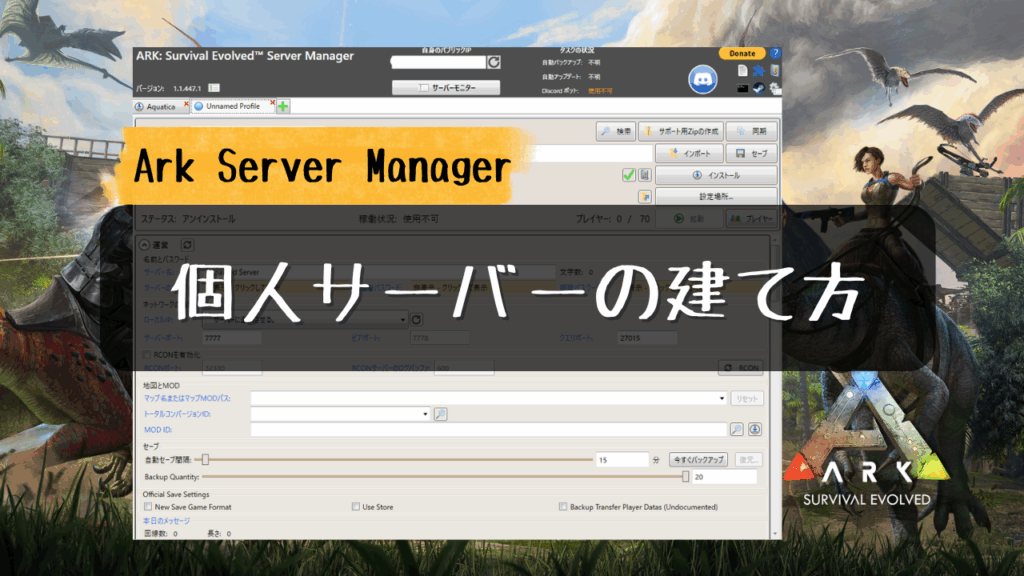Open settings via the gear icon top right
The width and height of the screenshot is (1024, 576).
pyautogui.click(x=775, y=88)
